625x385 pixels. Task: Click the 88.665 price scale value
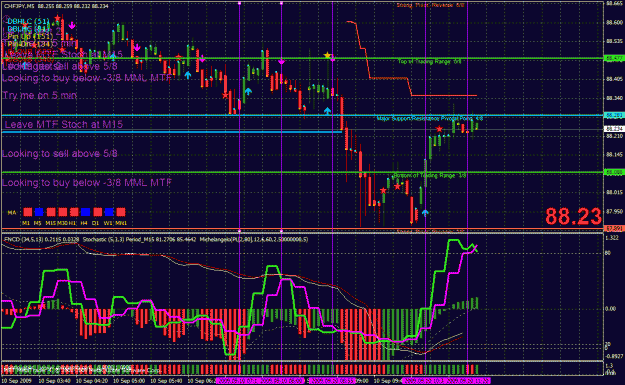[x=614, y=3]
